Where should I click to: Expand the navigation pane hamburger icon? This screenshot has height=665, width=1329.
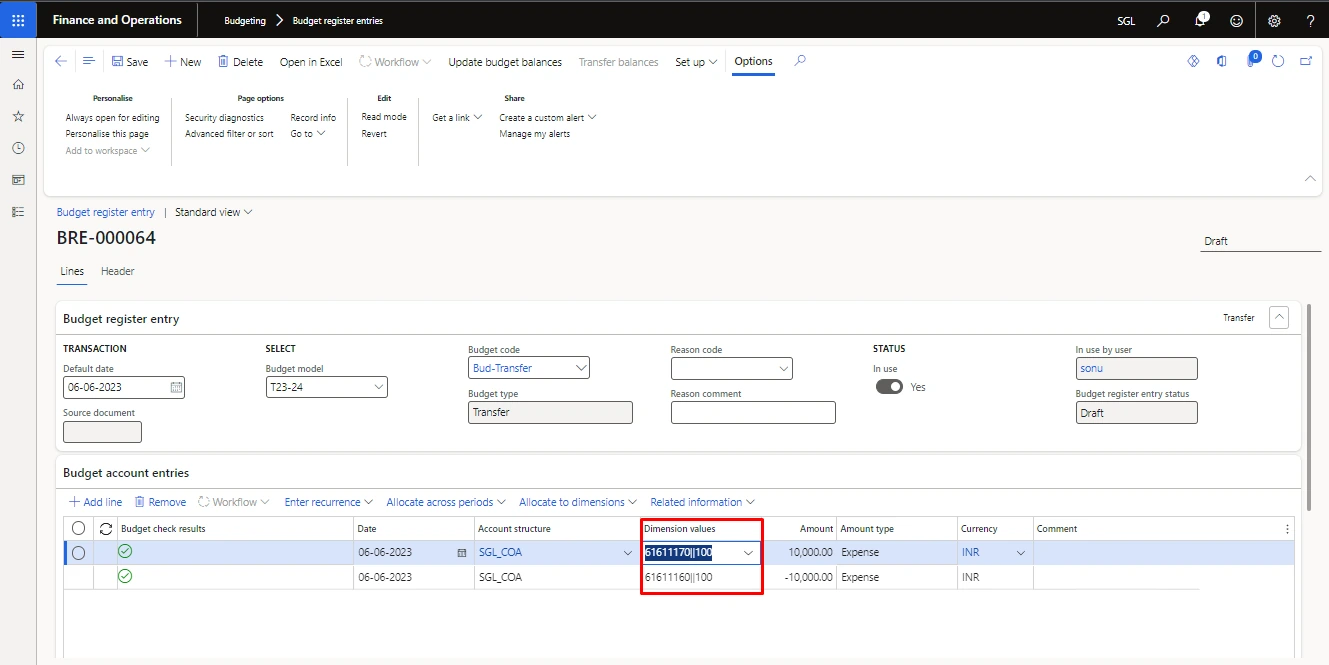pyautogui.click(x=18, y=54)
